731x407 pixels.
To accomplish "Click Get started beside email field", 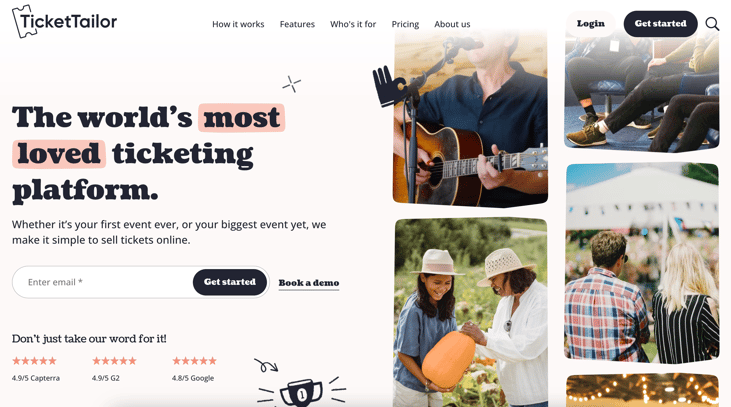I will tap(230, 282).
